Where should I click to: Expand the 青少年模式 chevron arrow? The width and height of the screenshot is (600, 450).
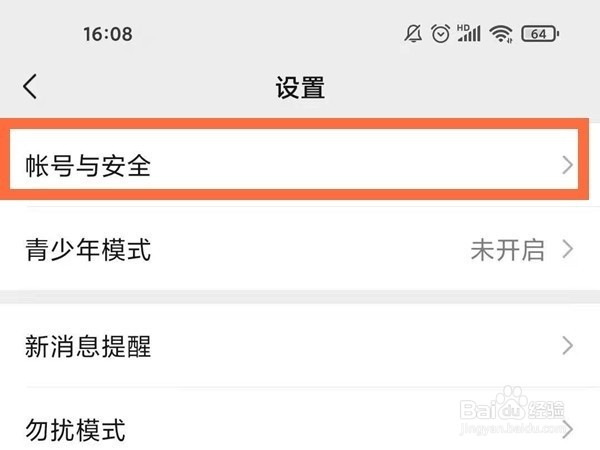click(568, 249)
